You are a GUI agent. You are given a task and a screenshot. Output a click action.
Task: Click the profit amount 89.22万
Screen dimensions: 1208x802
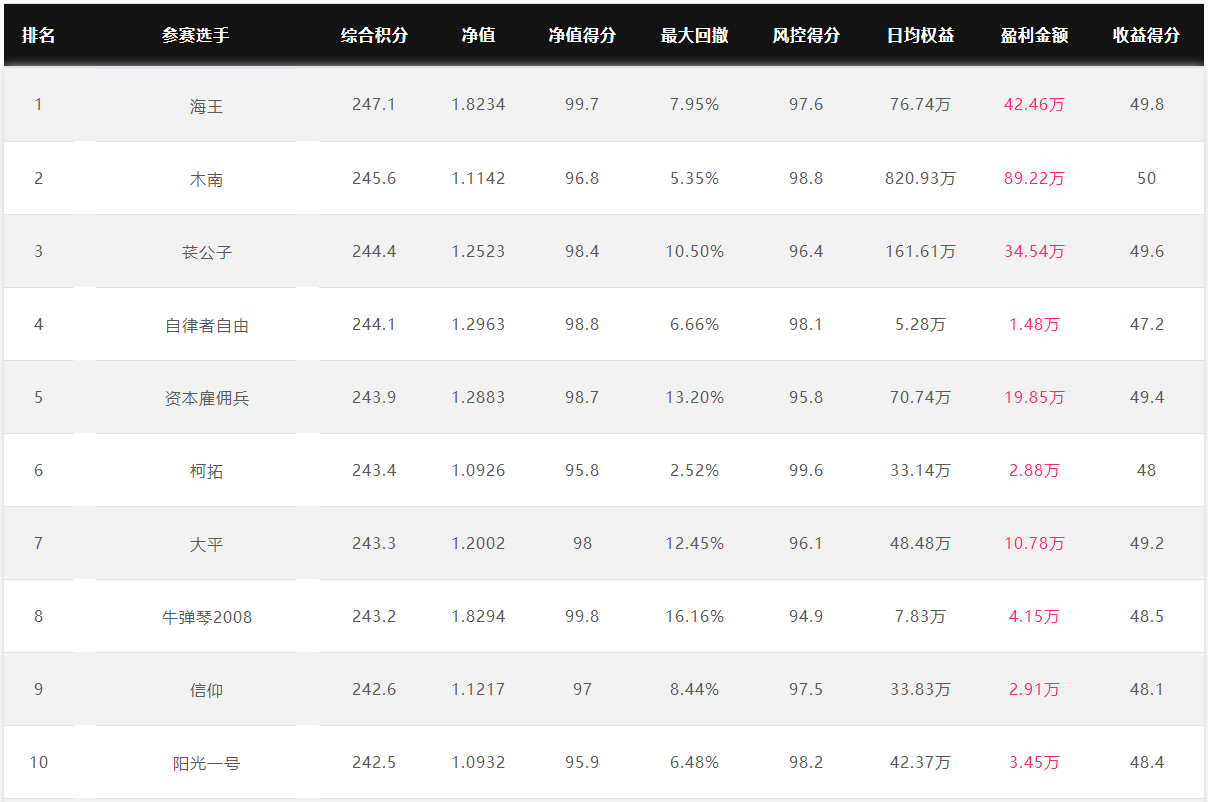1034,179
